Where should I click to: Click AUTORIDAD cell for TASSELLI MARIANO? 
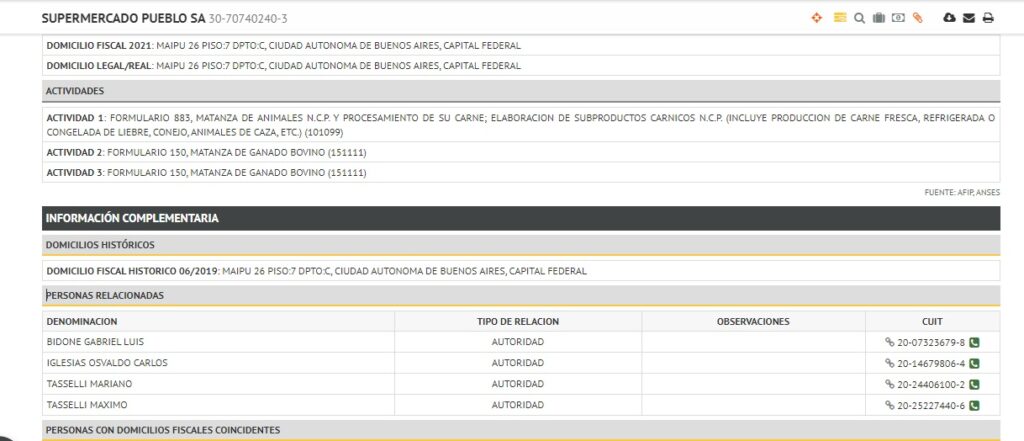coord(518,384)
